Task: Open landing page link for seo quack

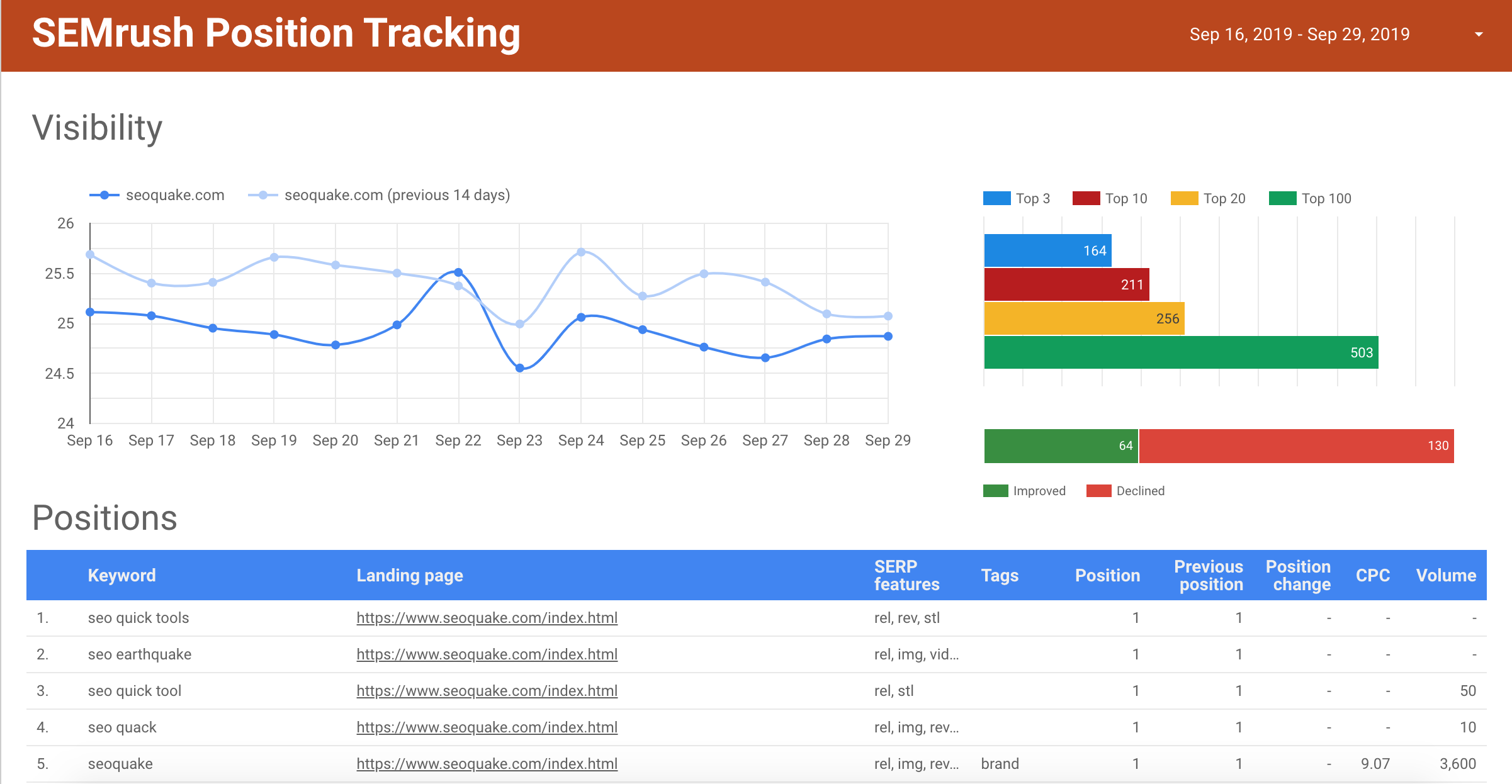Action: [x=487, y=727]
